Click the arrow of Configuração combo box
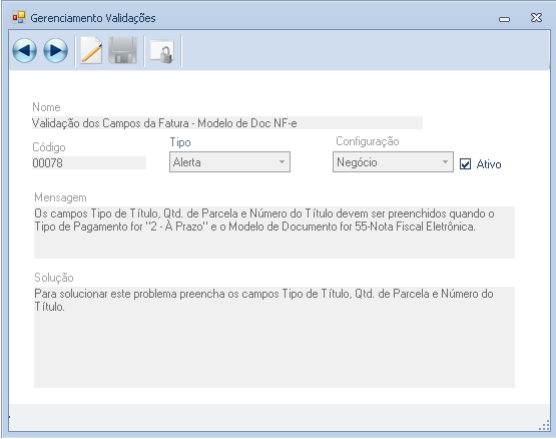 [445, 162]
